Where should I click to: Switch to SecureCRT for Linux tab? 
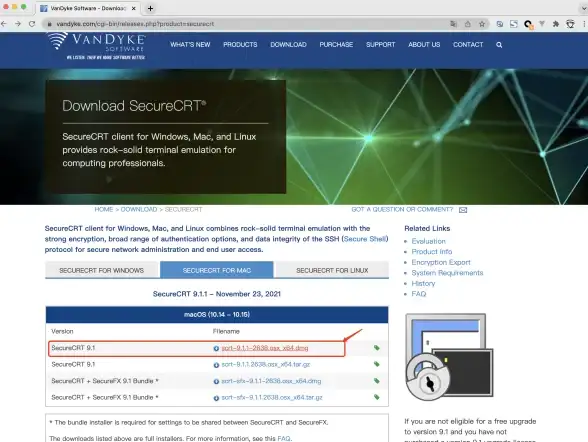pos(332,270)
